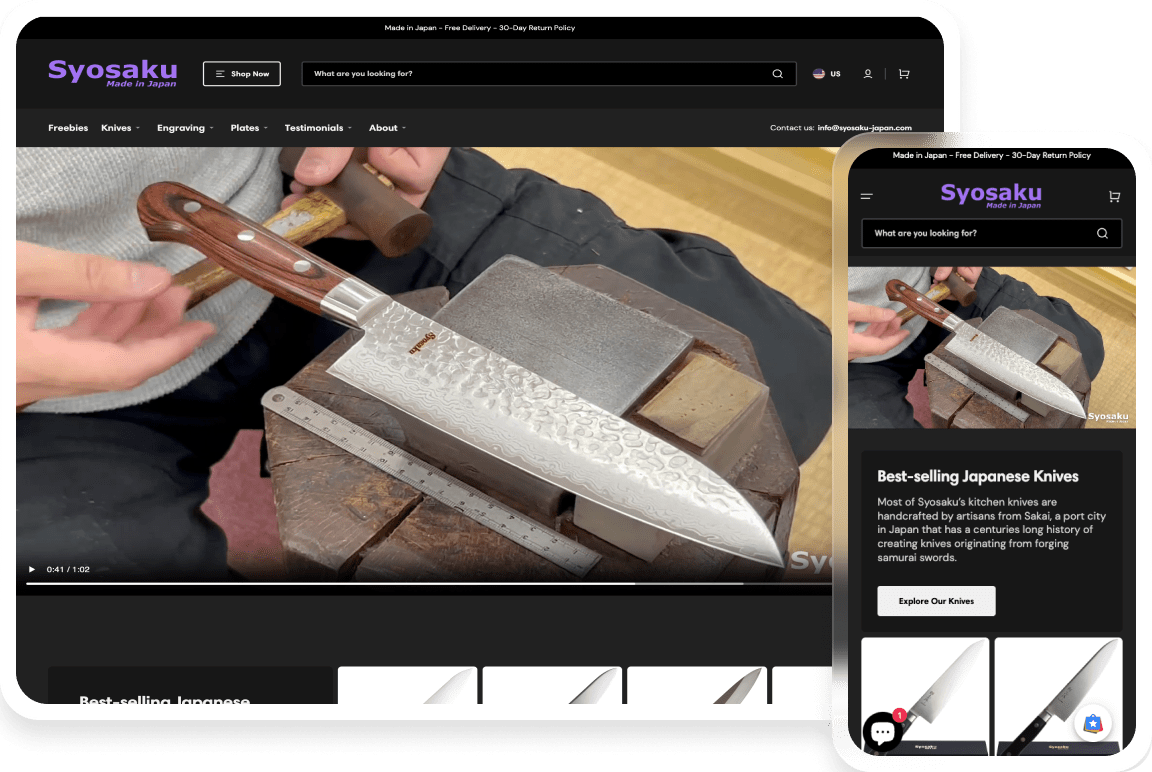Open the Shop Now menu button

tap(242, 73)
